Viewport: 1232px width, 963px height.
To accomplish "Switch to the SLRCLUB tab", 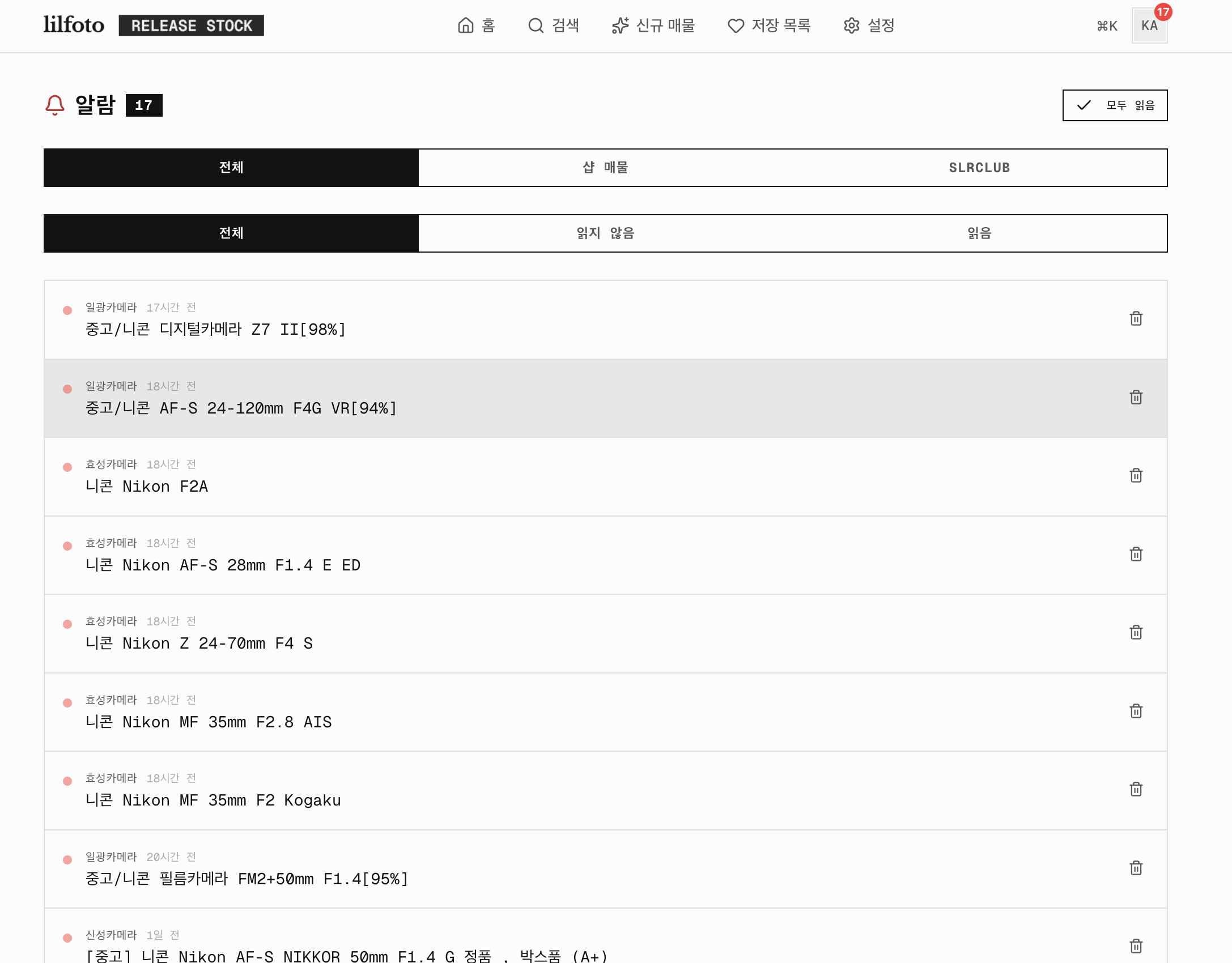I will pos(979,167).
